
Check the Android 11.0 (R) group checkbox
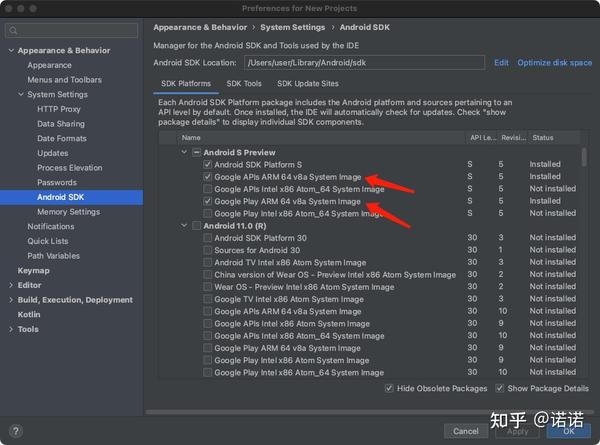pyautogui.click(x=196, y=226)
